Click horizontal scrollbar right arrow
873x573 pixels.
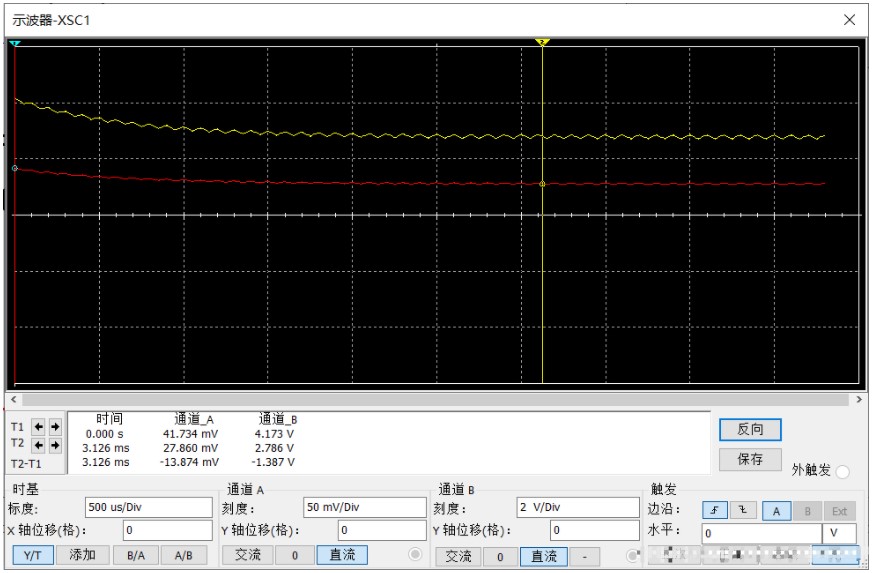coord(860,399)
